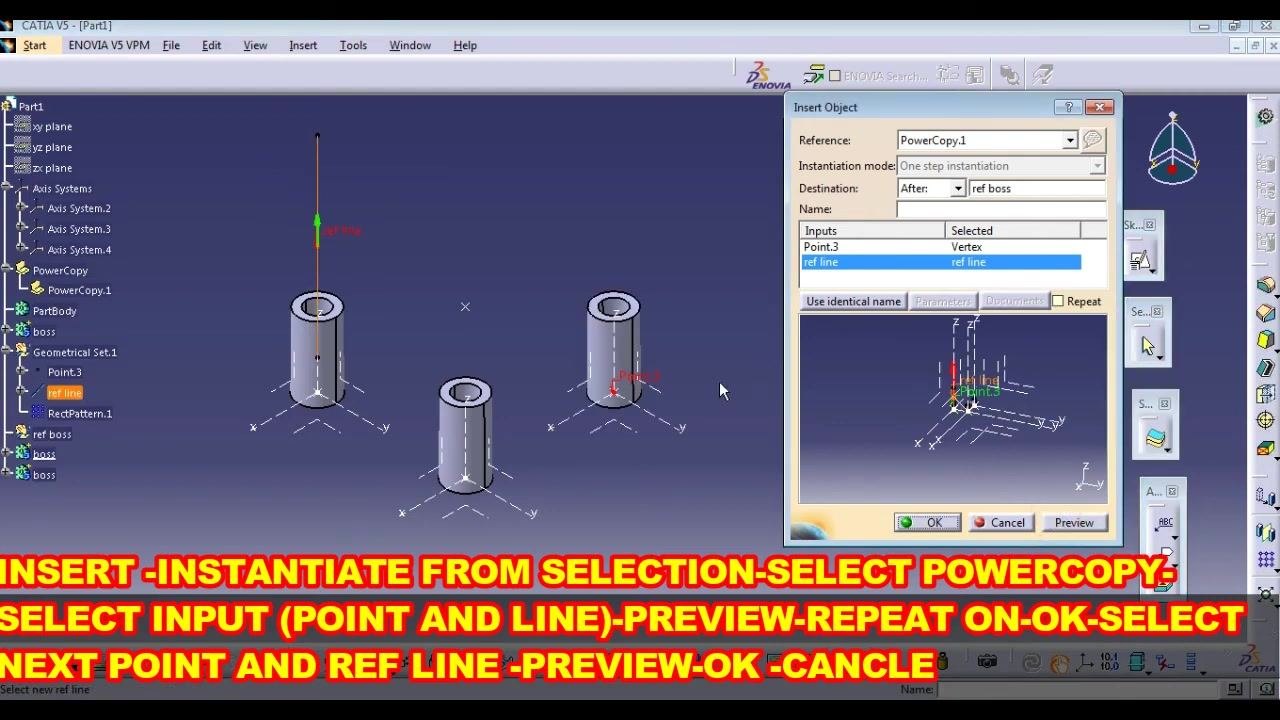The image size is (1280, 720).
Task: Collapse the Geometrical Set.1 node
Action: (8, 352)
